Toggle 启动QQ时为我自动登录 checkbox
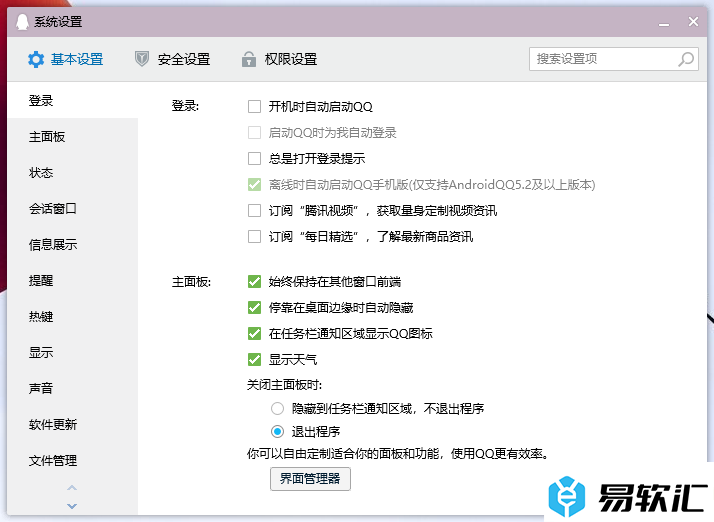714x522 pixels. coord(255,133)
